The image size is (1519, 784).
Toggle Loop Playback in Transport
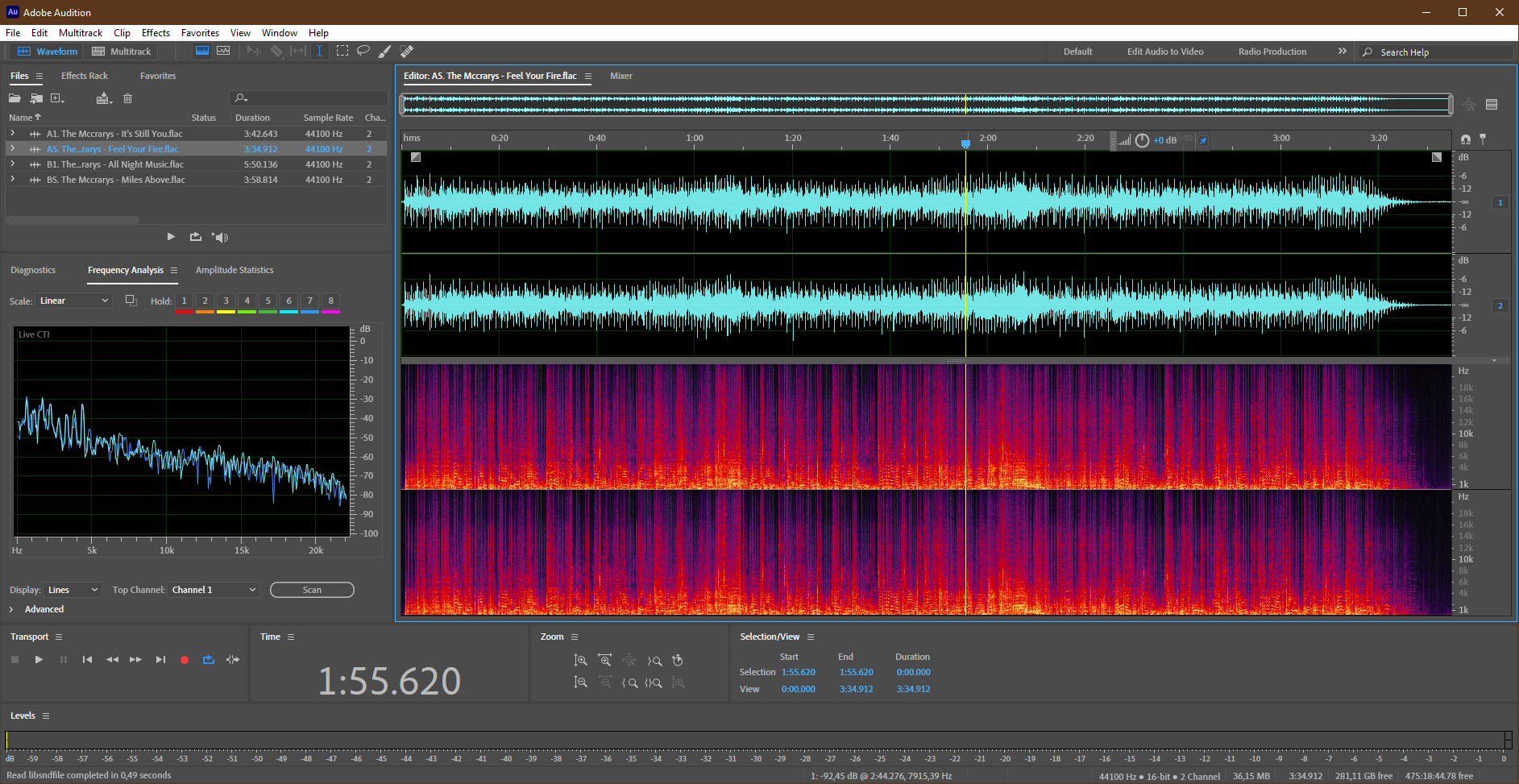[x=209, y=660]
